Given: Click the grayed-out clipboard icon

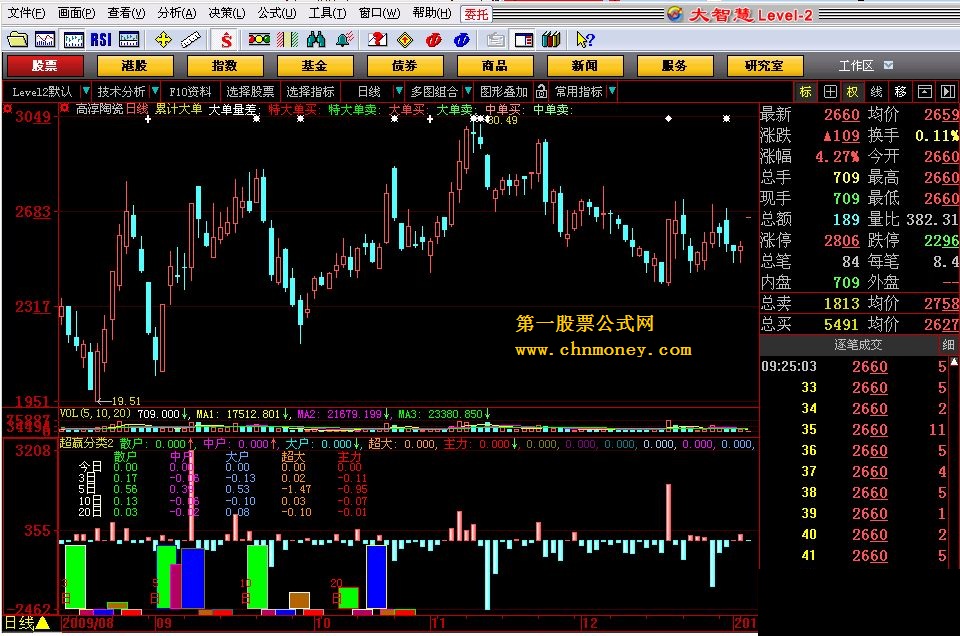Looking at the screenshot, I should (x=495, y=40).
